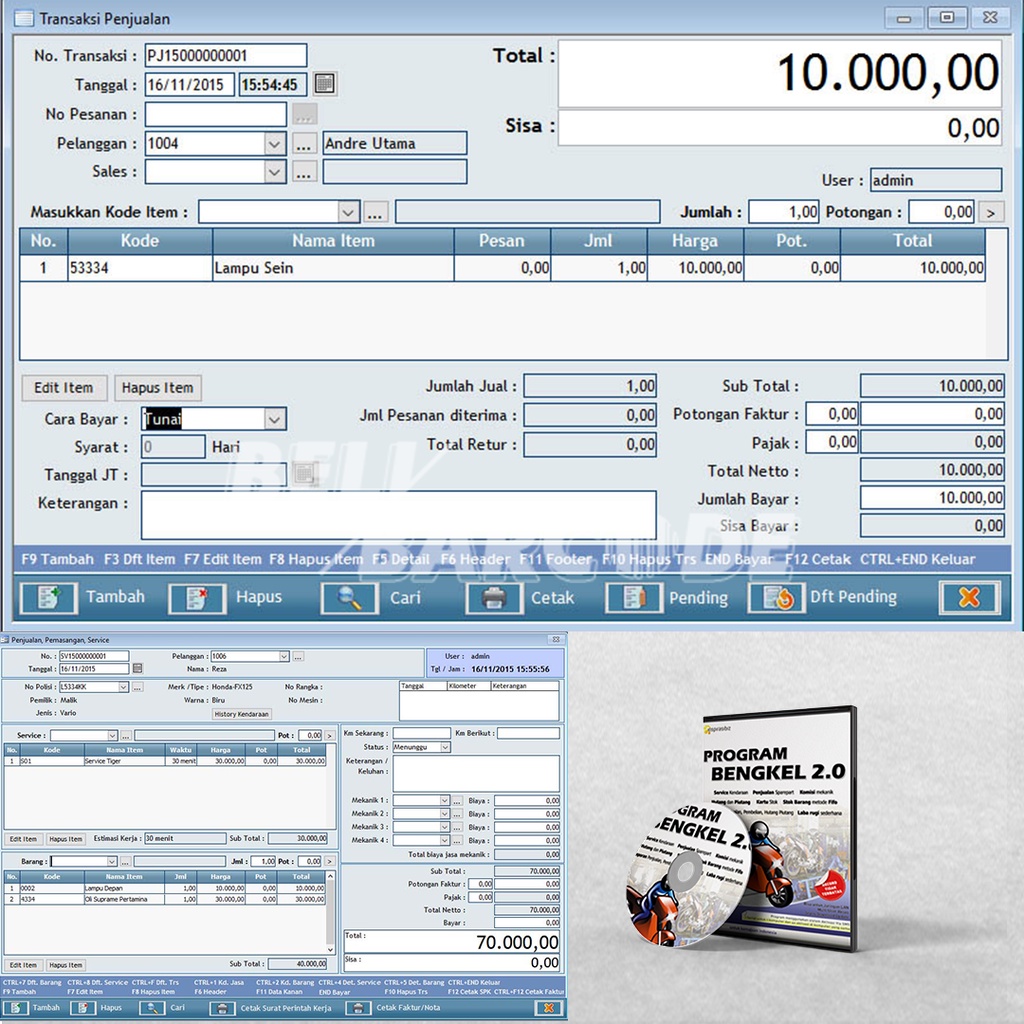This screenshot has width=1024, height=1024.
Task: Select the Lampu Sein row in table
Action: point(330,268)
